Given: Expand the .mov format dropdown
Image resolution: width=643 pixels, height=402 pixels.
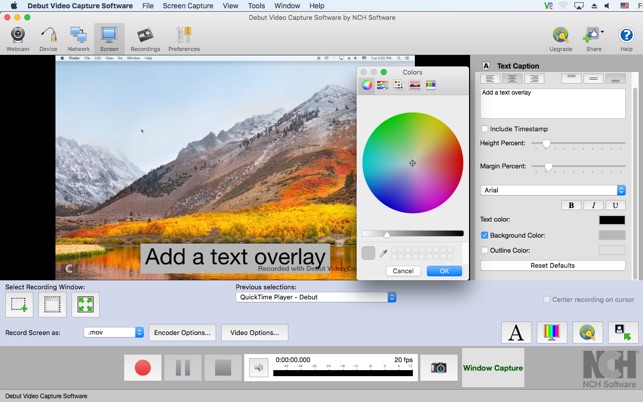Looking at the screenshot, I should tap(114, 332).
